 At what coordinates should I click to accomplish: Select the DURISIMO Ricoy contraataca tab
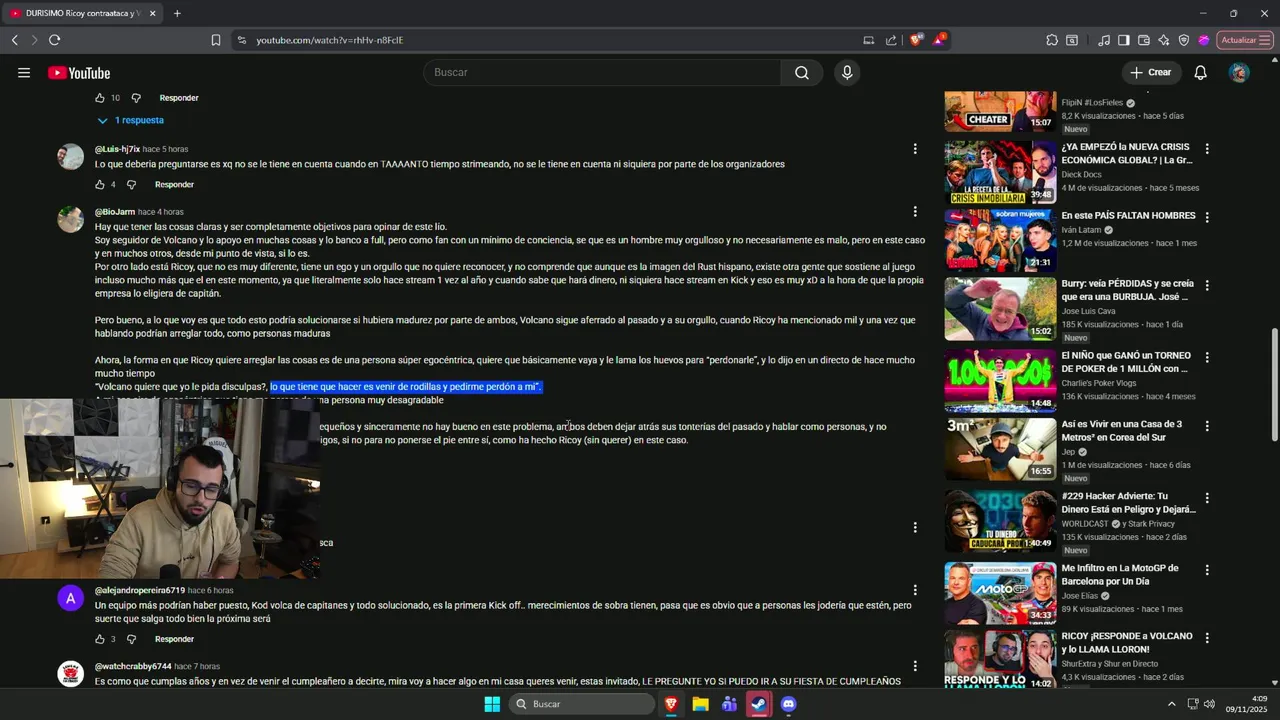[x=82, y=13]
